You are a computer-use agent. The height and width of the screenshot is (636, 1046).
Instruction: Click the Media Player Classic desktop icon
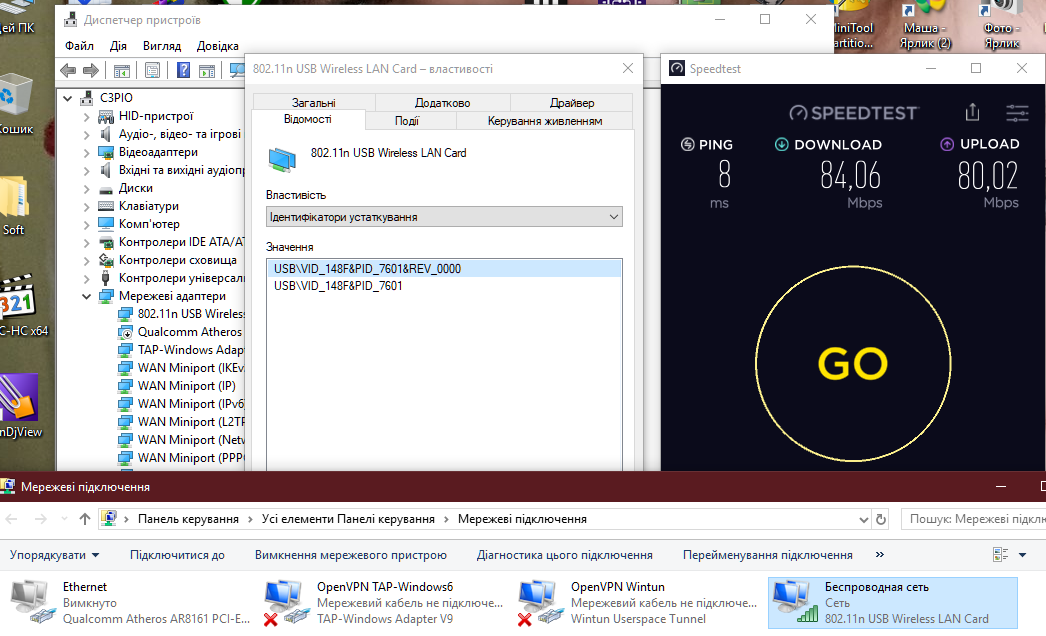(17, 297)
